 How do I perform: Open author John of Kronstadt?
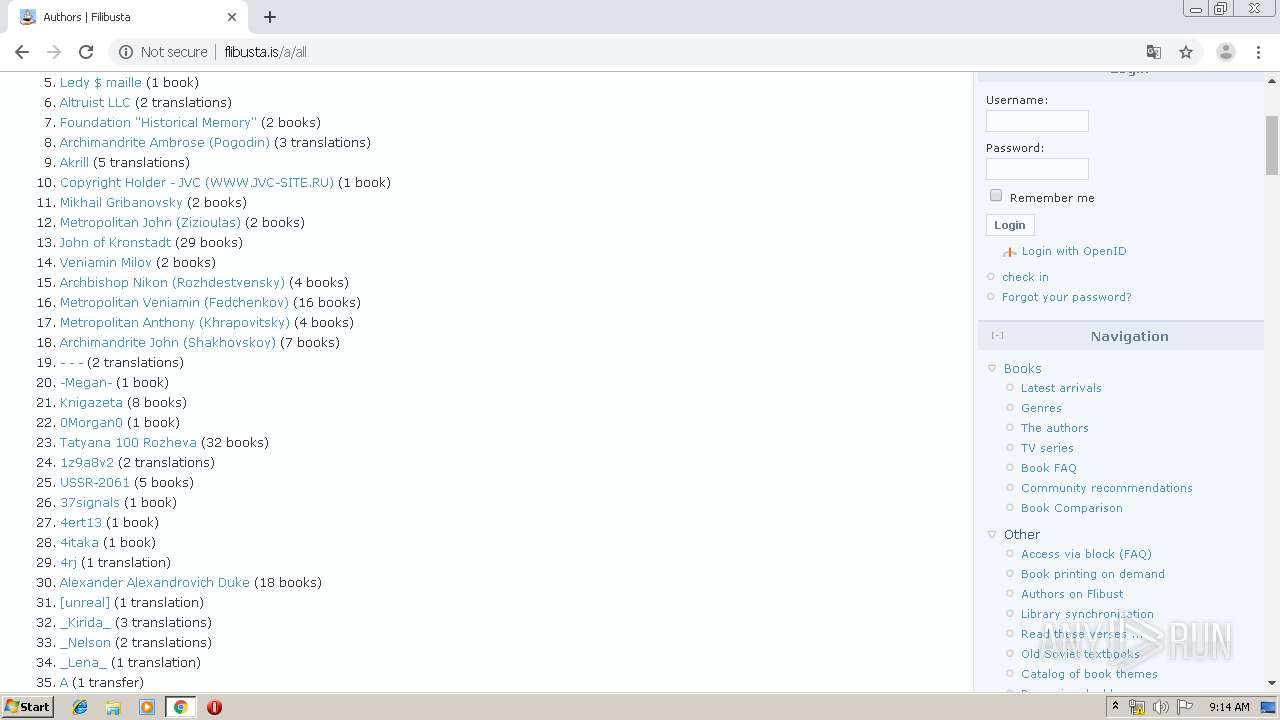click(x=115, y=242)
